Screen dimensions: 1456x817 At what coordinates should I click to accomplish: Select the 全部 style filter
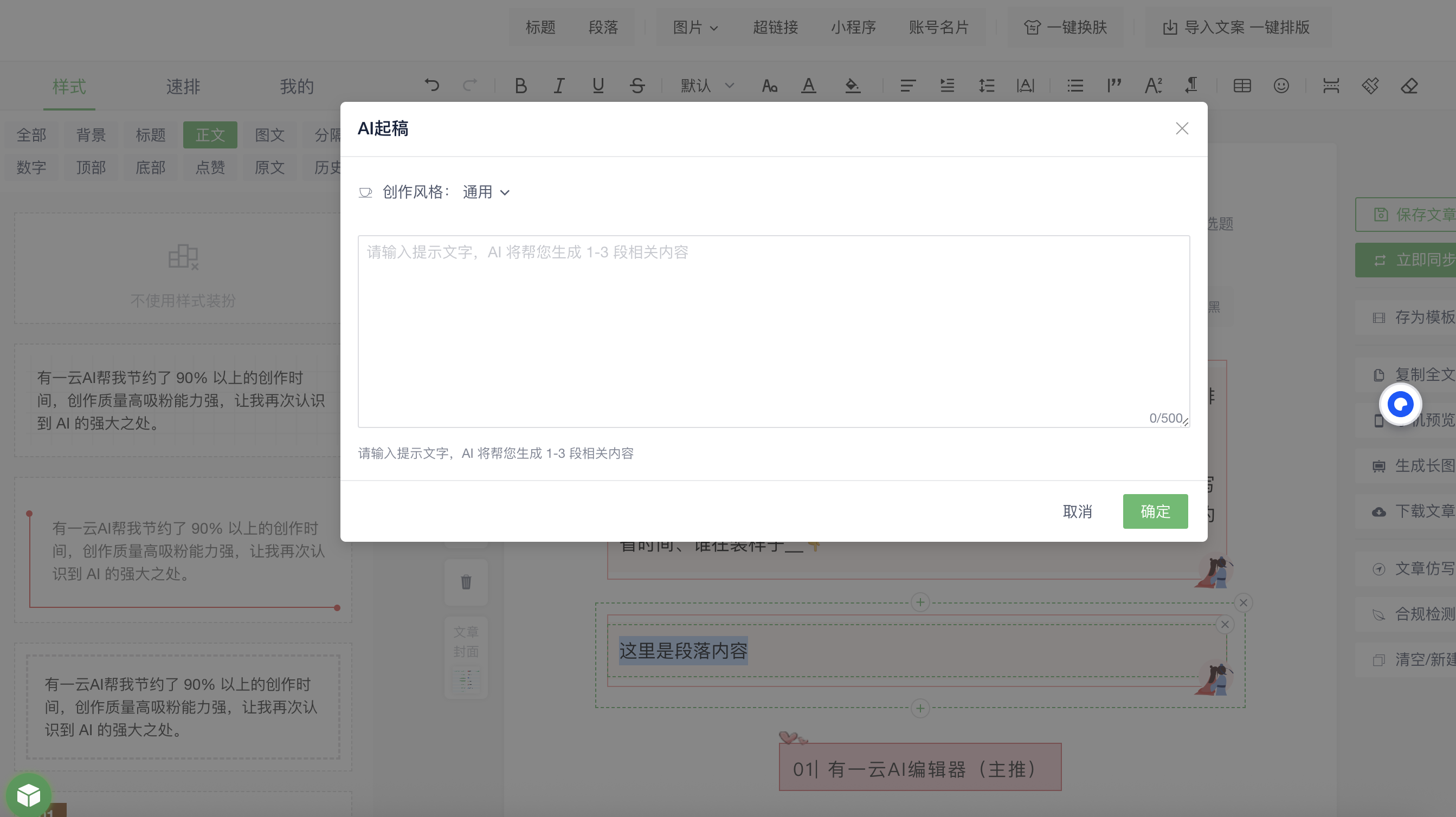[31, 135]
